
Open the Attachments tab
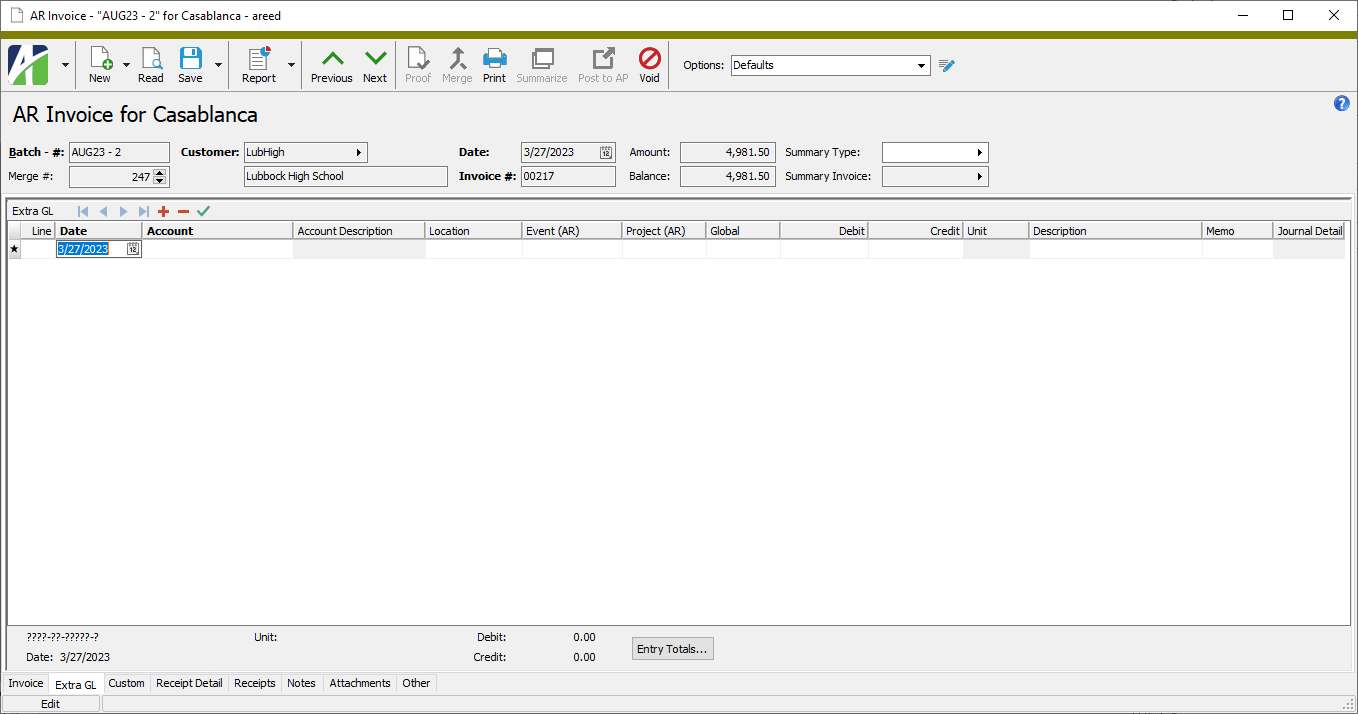pos(359,683)
